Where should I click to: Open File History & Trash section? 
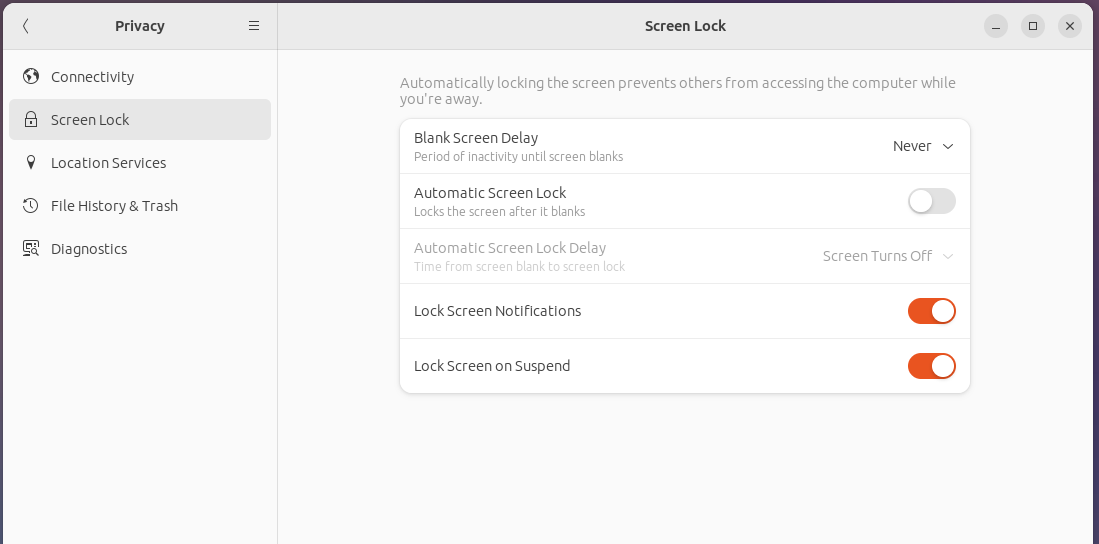[x=114, y=206]
